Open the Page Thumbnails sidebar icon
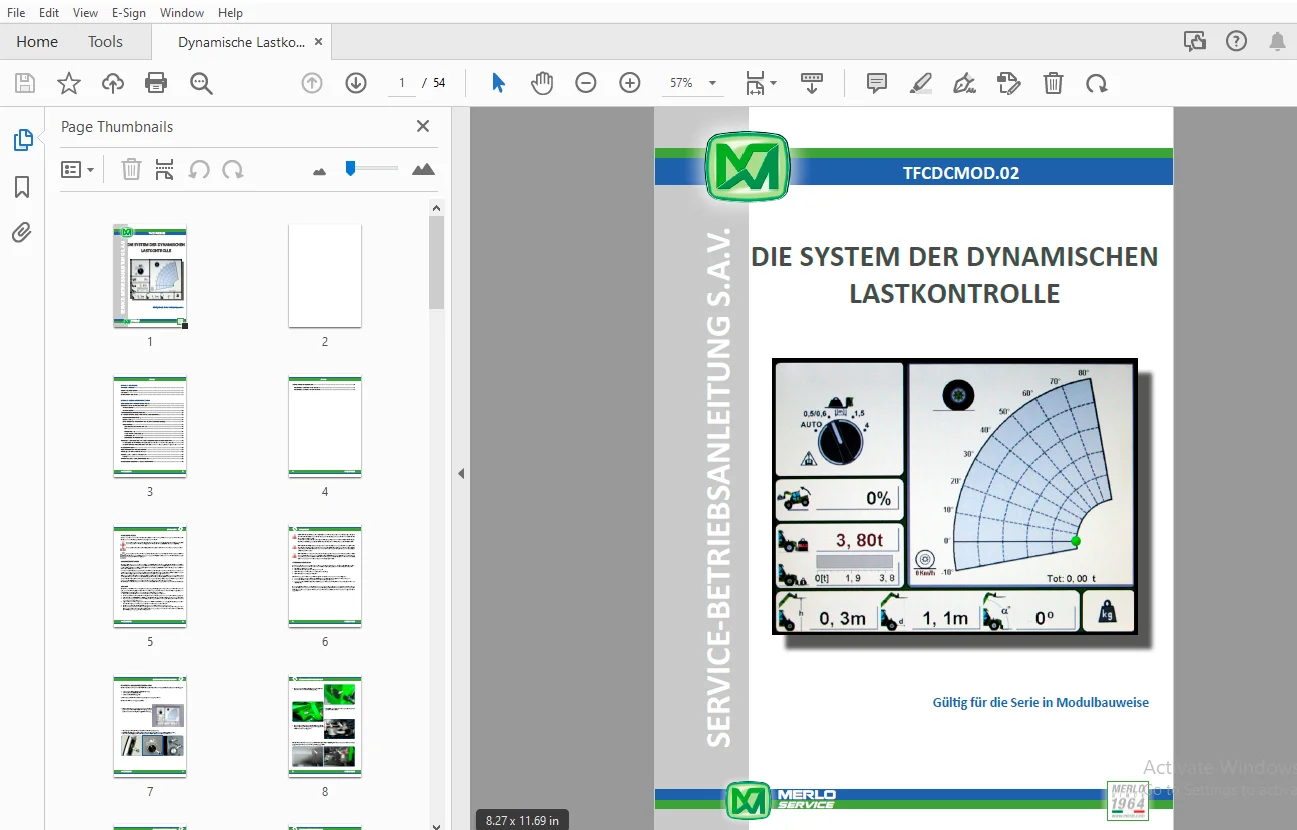 tap(22, 140)
